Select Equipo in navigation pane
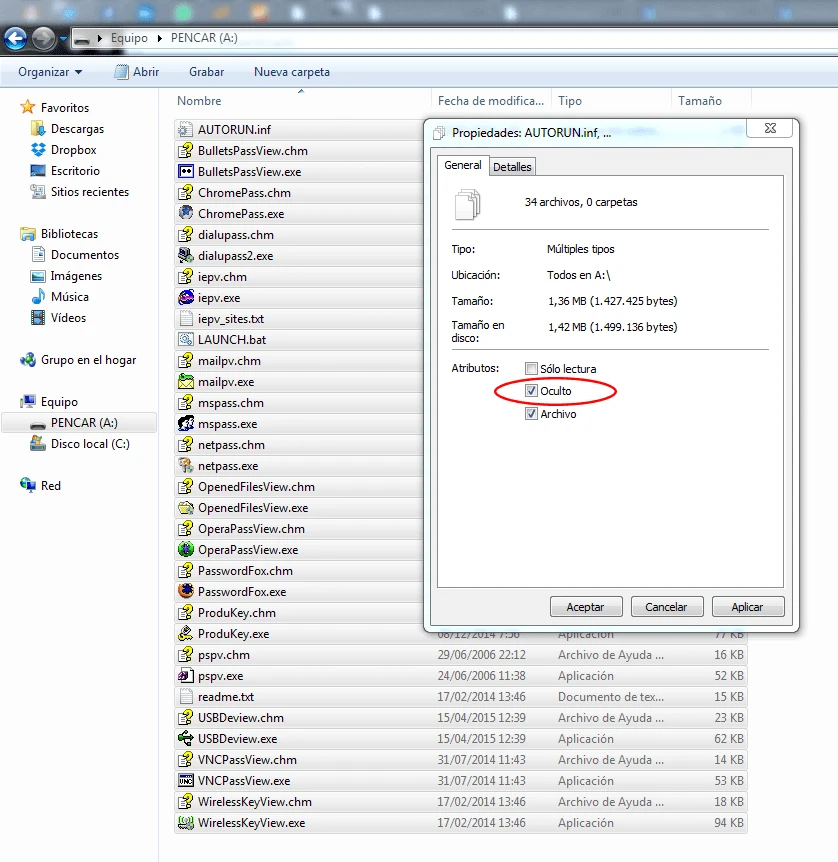Viewport: 838px width, 862px height. (x=49, y=402)
